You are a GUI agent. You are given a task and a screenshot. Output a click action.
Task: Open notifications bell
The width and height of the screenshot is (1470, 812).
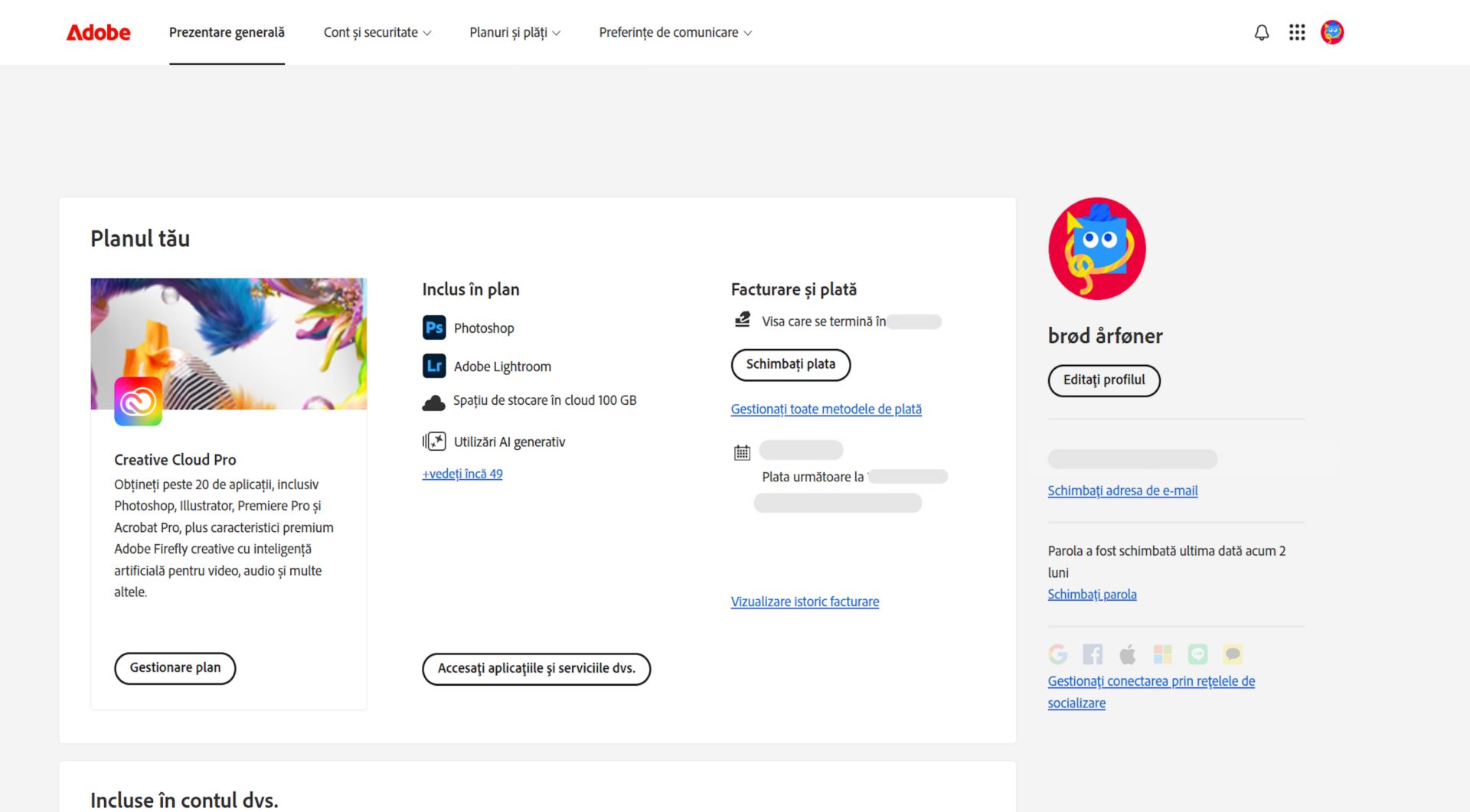pyautogui.click(x=1261, y=32)
